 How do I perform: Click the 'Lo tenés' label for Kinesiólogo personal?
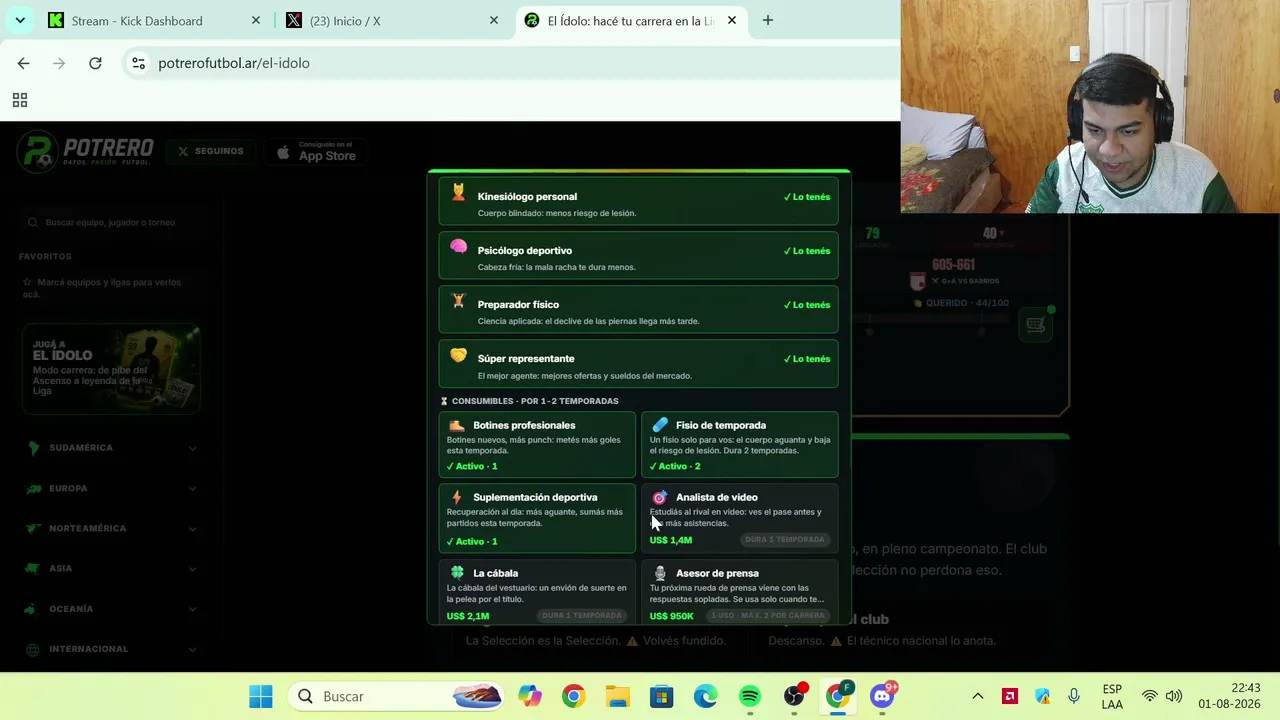pos(807,197)
